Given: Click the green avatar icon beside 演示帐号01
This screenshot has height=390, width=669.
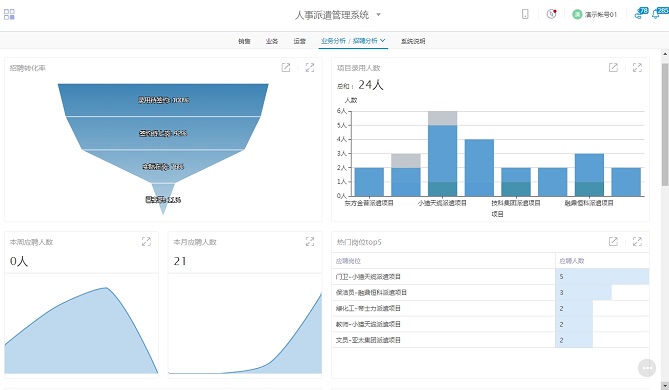Looking at the screenshot, I should coord(577,14).
